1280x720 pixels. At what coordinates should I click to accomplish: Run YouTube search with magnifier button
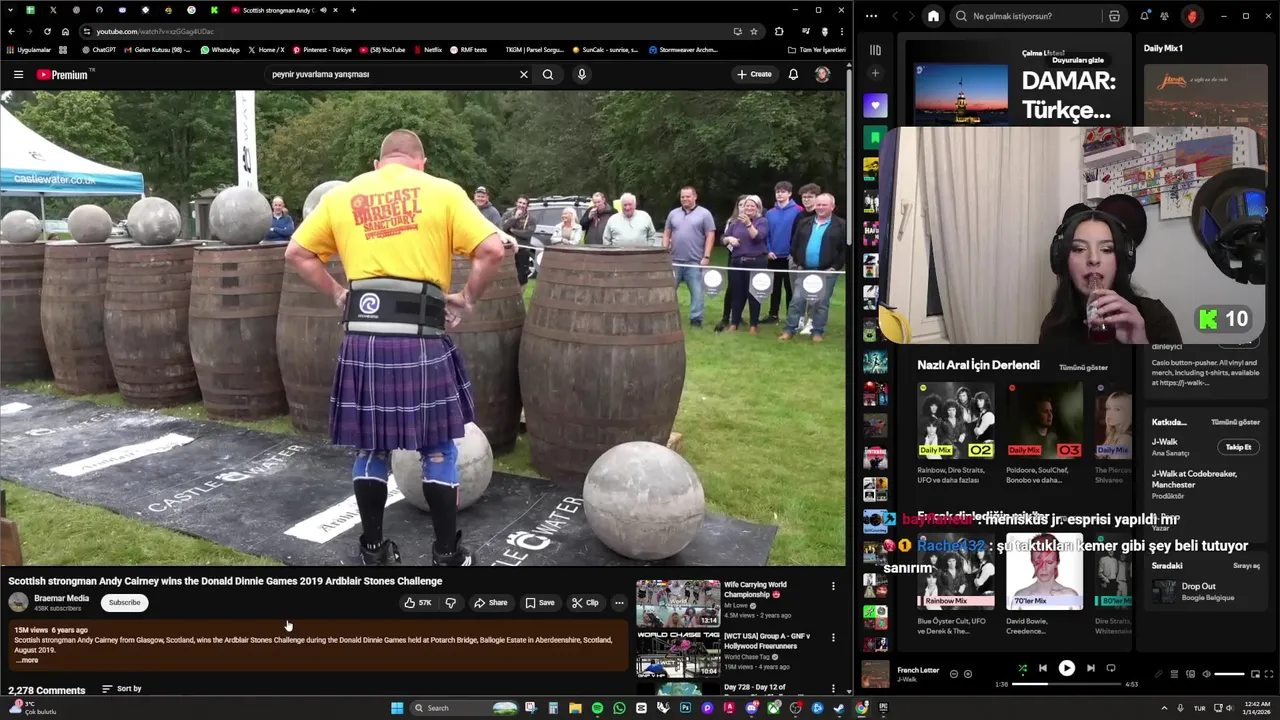pyautogui.click(x=548, y=74)
